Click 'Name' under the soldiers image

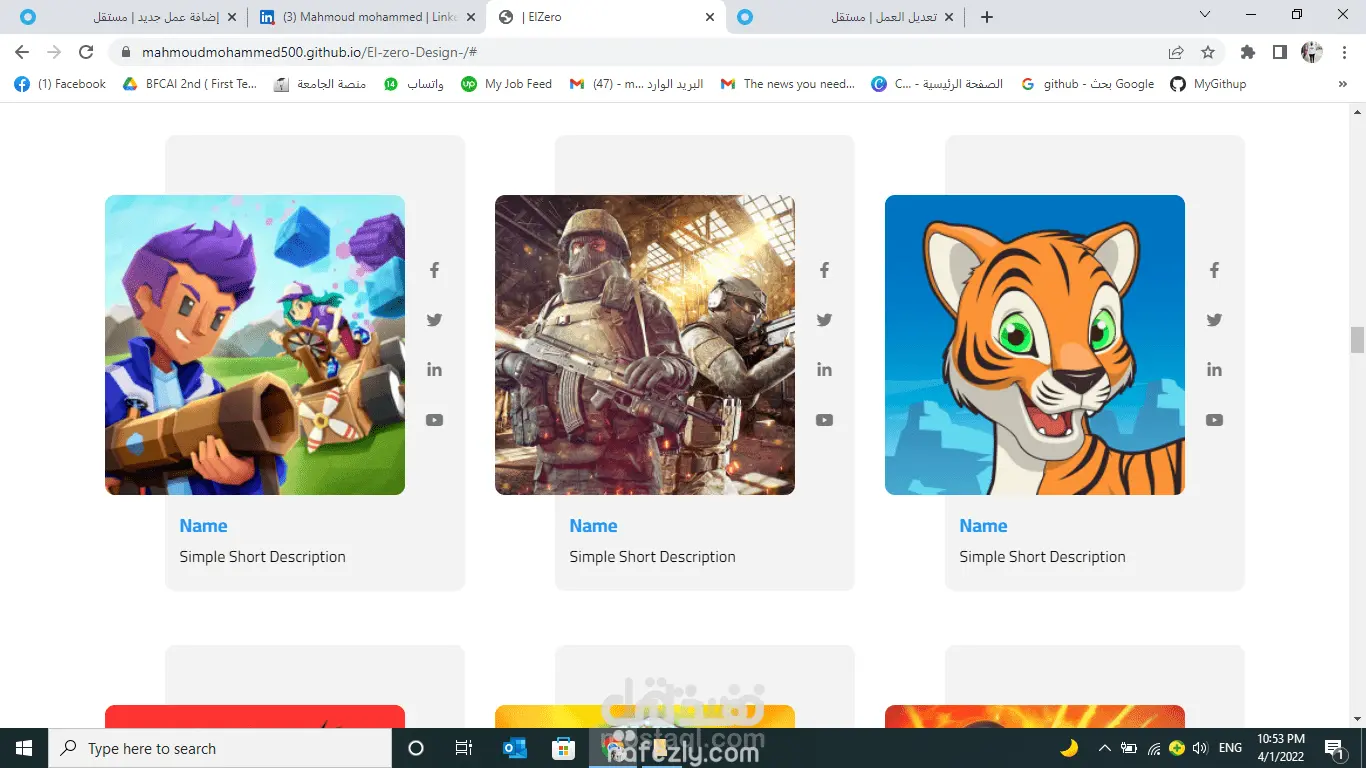(x=593, y=526)
